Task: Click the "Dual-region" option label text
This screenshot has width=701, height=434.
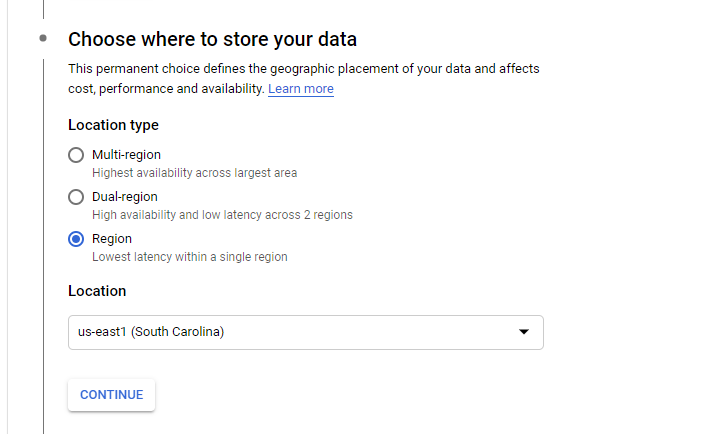Action: coord(124,197)
